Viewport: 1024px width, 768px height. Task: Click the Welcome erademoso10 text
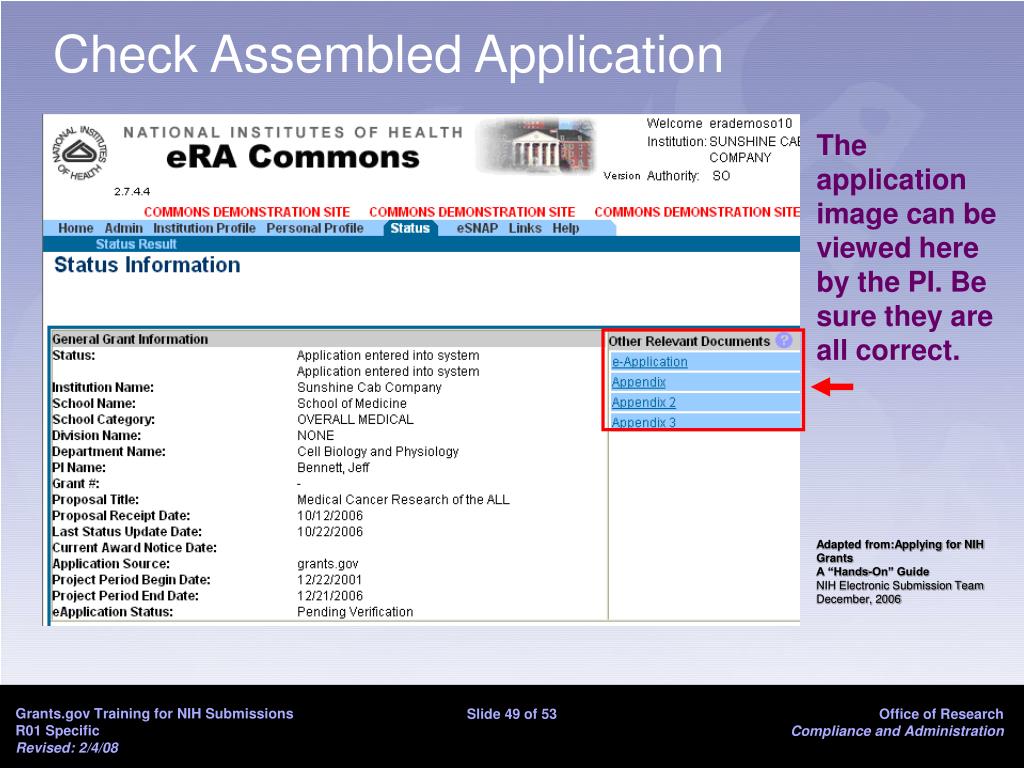tap(719, 123)
